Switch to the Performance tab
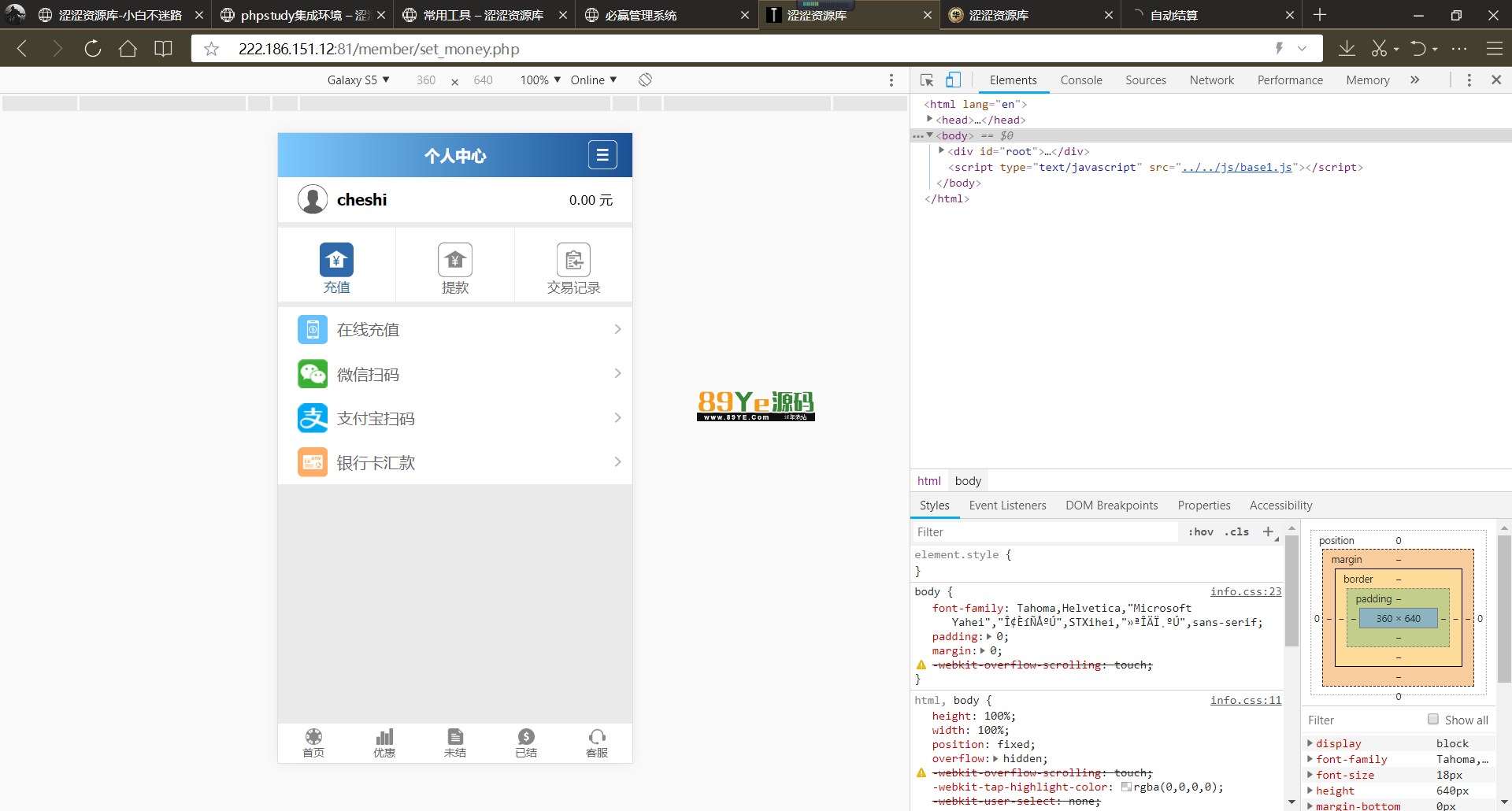This screenshot has height=811, width=1512. point(1290,80)
